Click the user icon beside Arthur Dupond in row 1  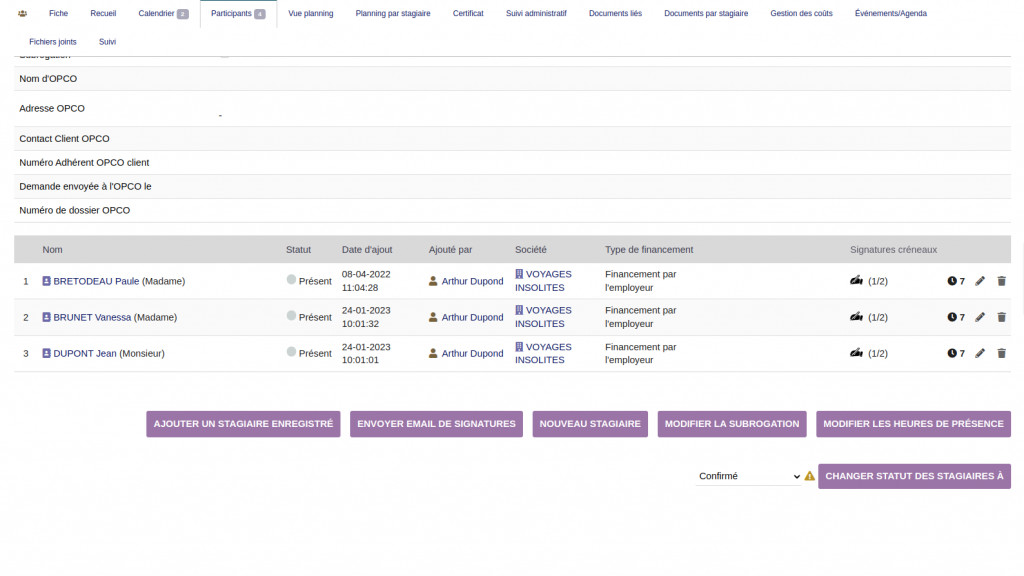point(433,281)
